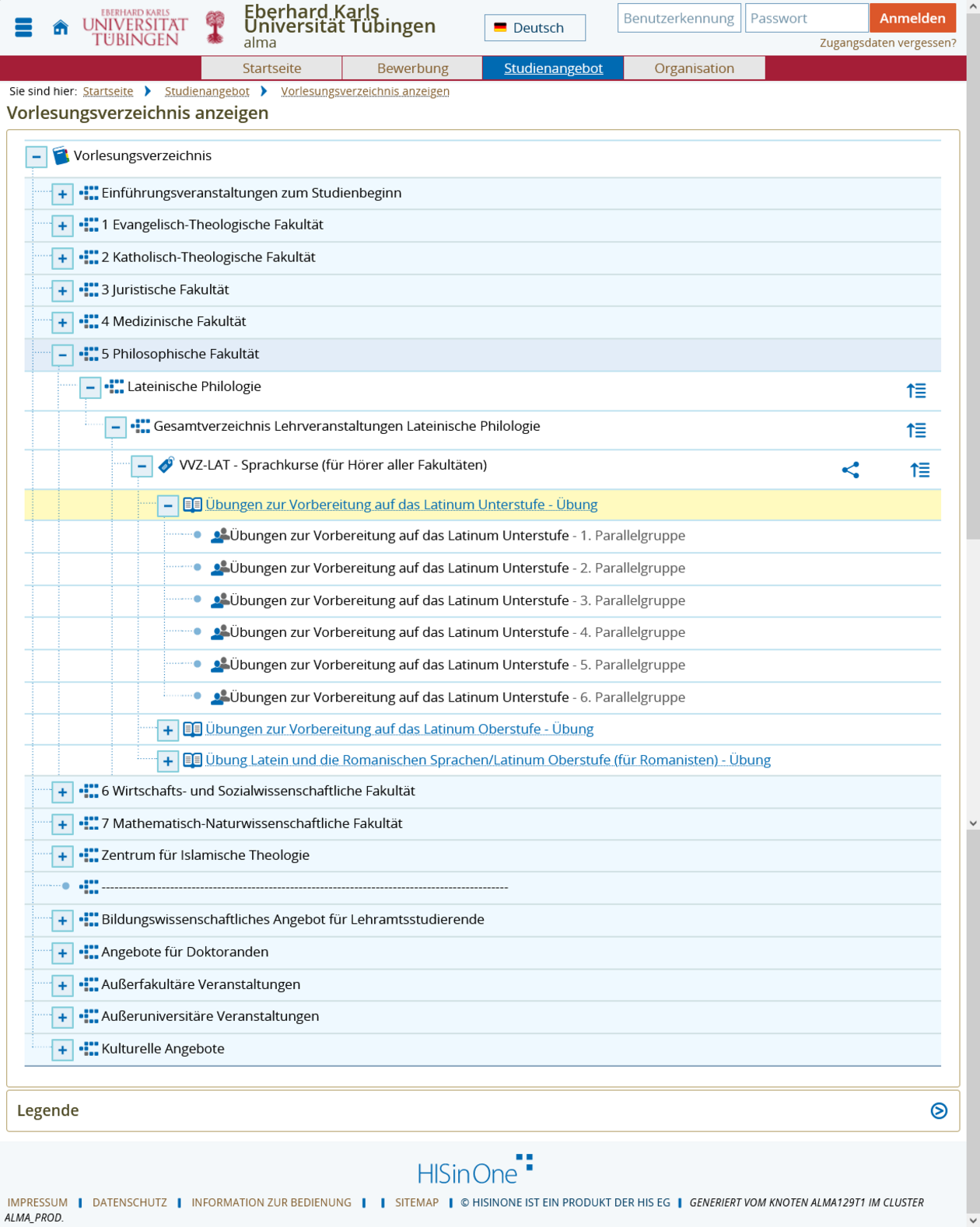980x1227 pixels.
Task: Click list-order icon in Gesamtverzeichnis Lehrveranstaltungen row
Action: click(x=916, y=430)
